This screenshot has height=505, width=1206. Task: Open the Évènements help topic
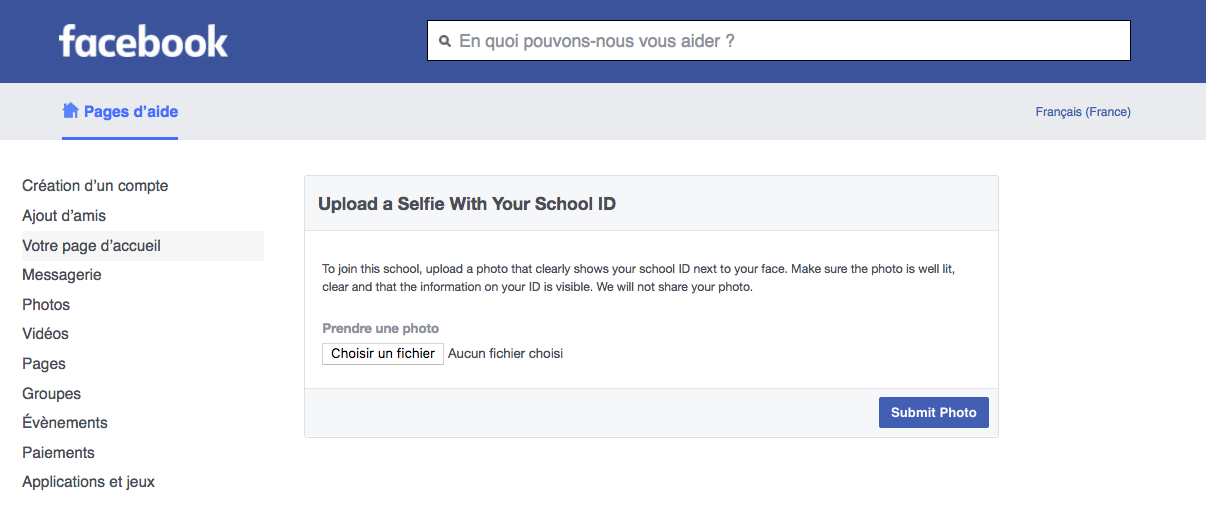coord(65,423)
